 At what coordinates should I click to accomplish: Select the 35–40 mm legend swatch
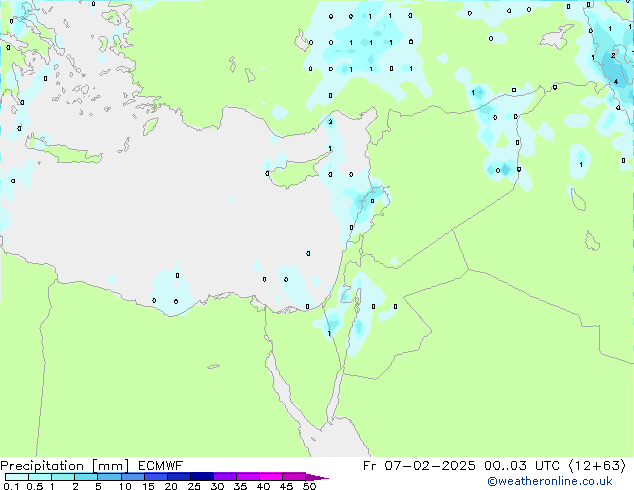(x=248, y=477)
